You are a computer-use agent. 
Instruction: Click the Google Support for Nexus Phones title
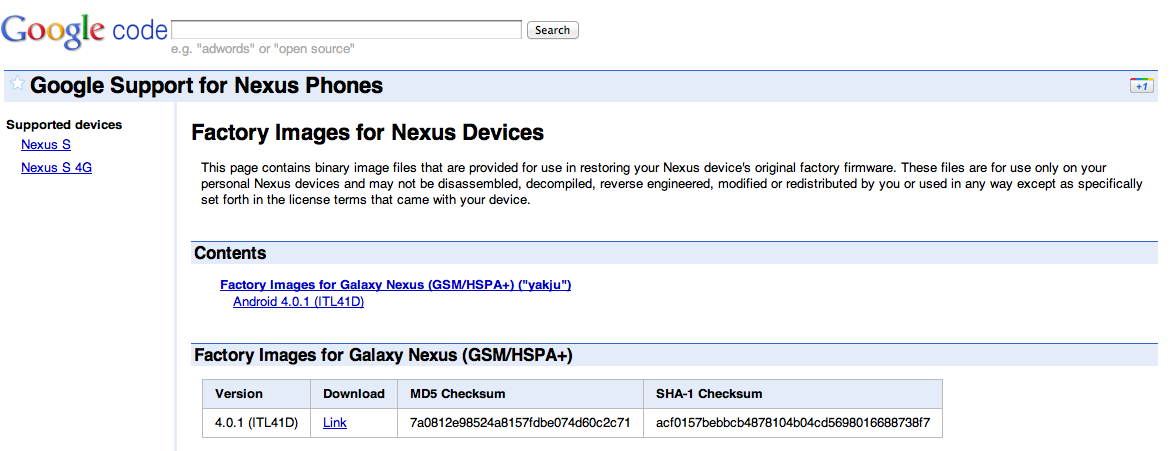pyautogui.click(x=207, y=86)
